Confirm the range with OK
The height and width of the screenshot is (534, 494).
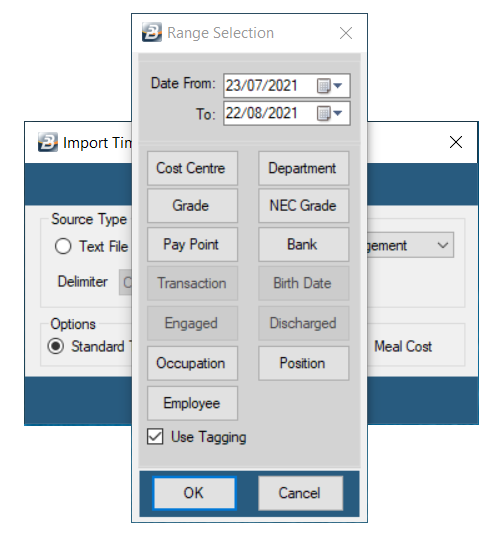coord(194,493)
